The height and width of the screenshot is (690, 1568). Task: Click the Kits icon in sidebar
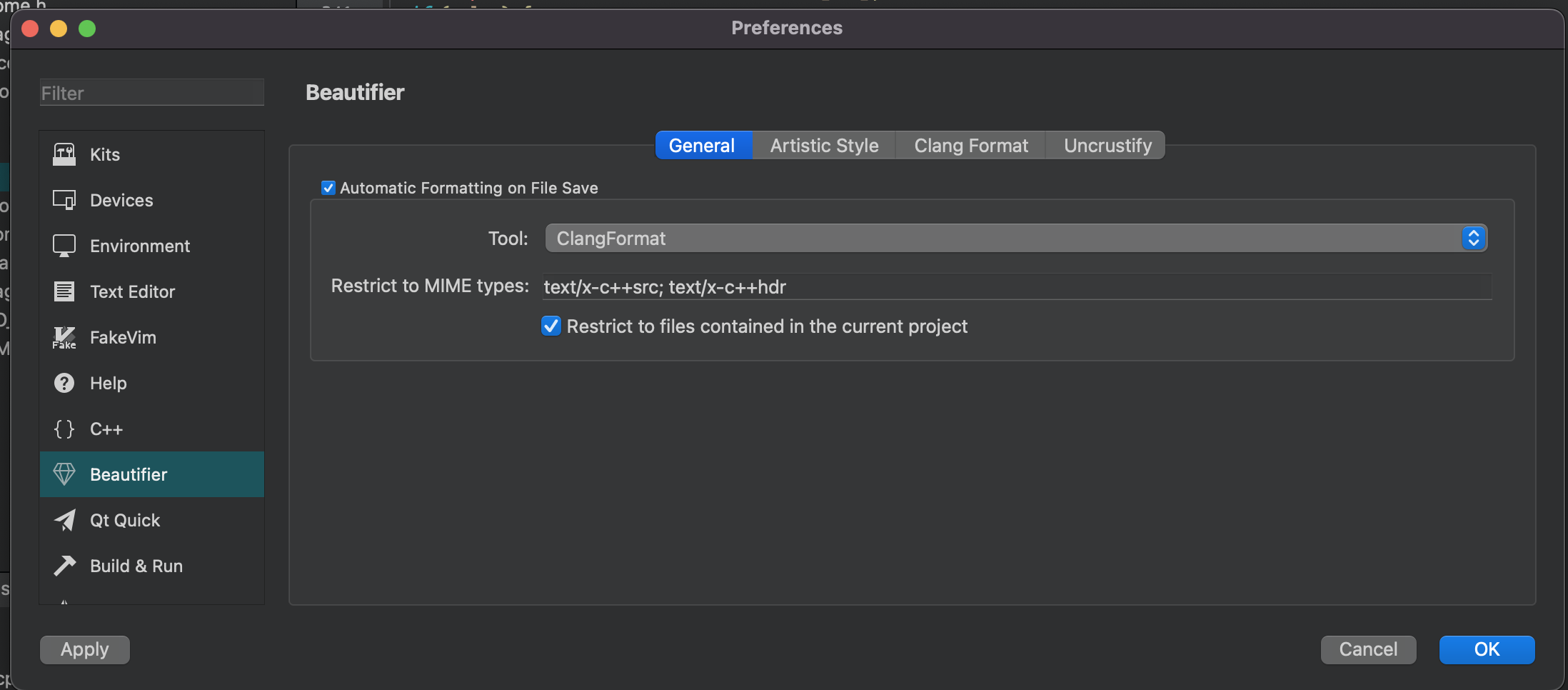click(64, 154)
